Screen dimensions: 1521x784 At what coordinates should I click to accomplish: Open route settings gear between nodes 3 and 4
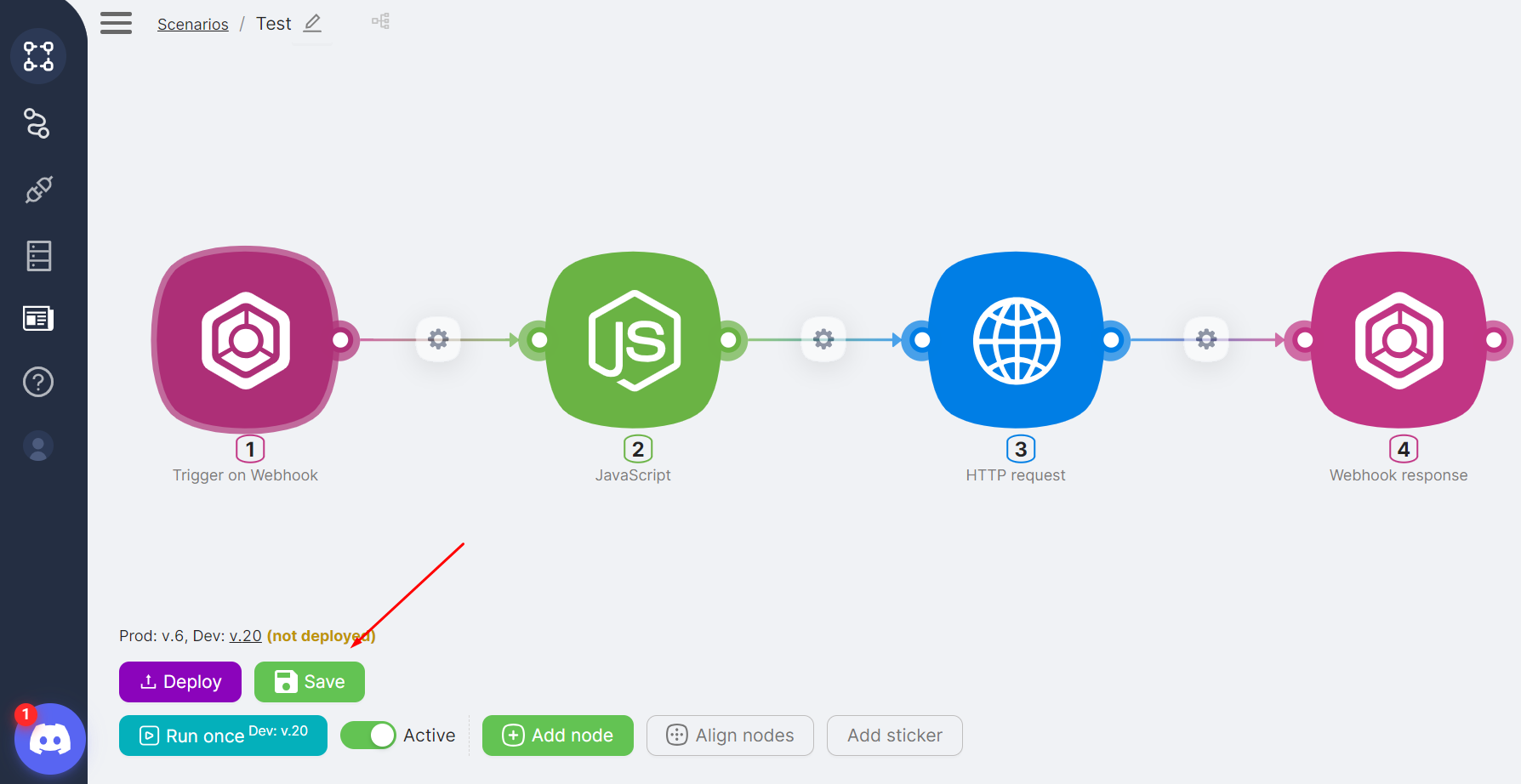pyautogui.click(x=1205, y=340)
